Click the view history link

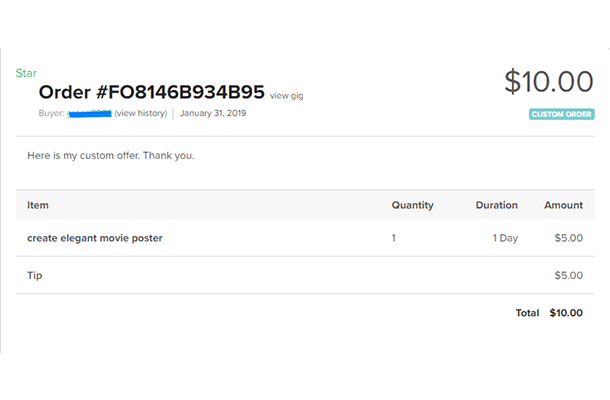click(x=141, y=114)
